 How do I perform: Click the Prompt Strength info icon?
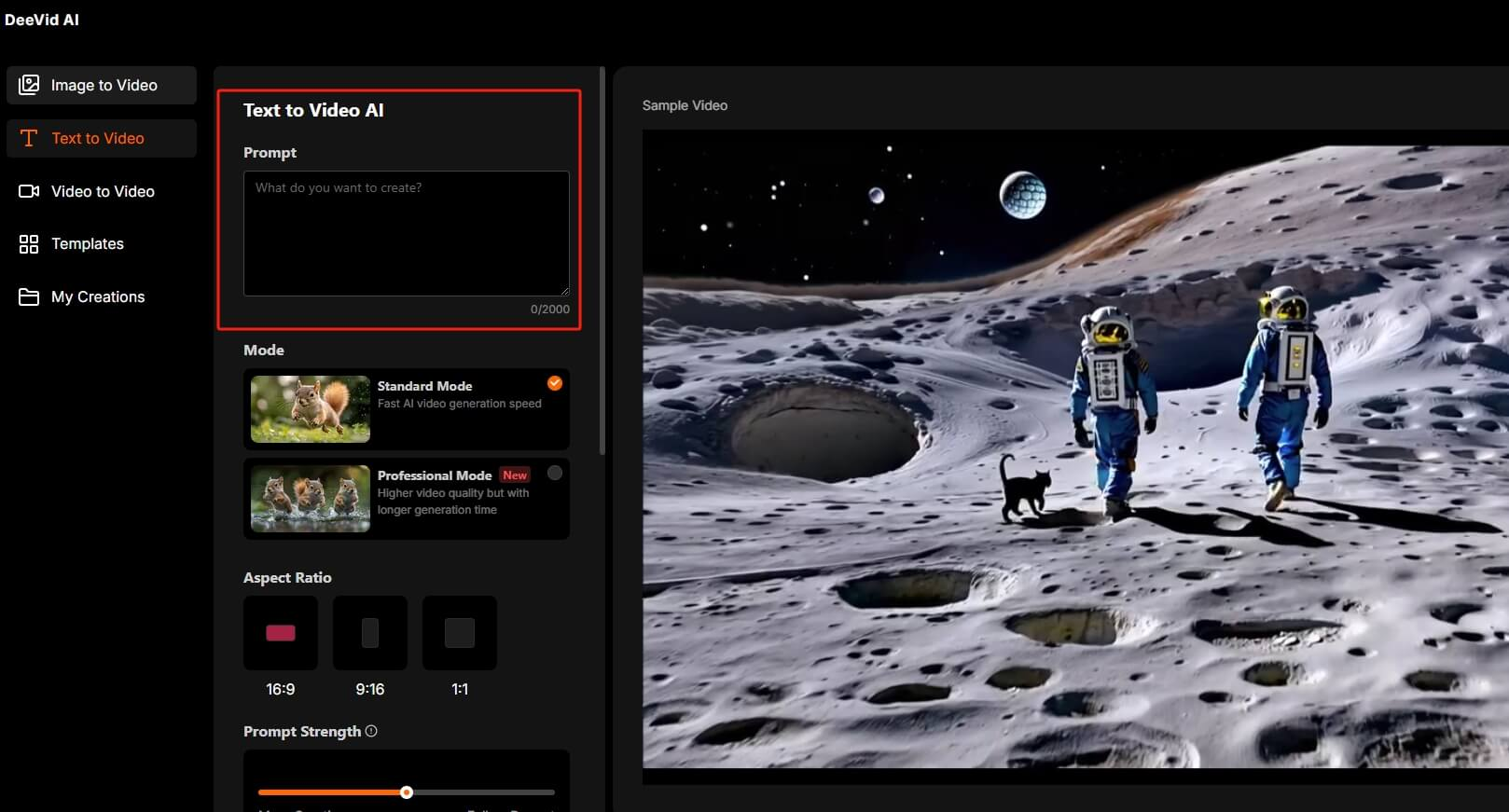[x=371, y=731]
